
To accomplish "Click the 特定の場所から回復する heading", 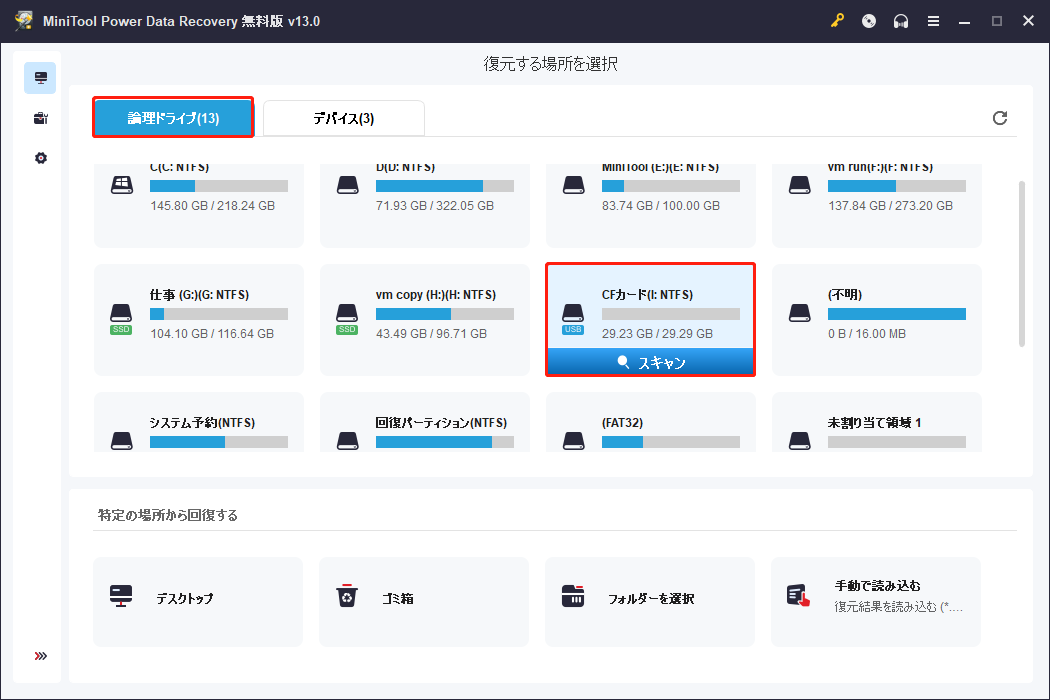I will click(168, 515).
